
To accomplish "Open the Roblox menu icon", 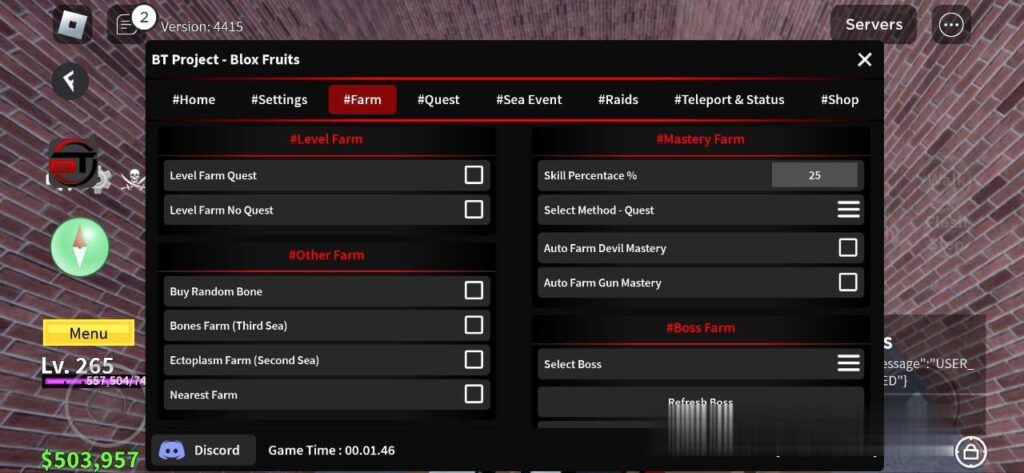I will pyautogui.click(x=72, y=25).
